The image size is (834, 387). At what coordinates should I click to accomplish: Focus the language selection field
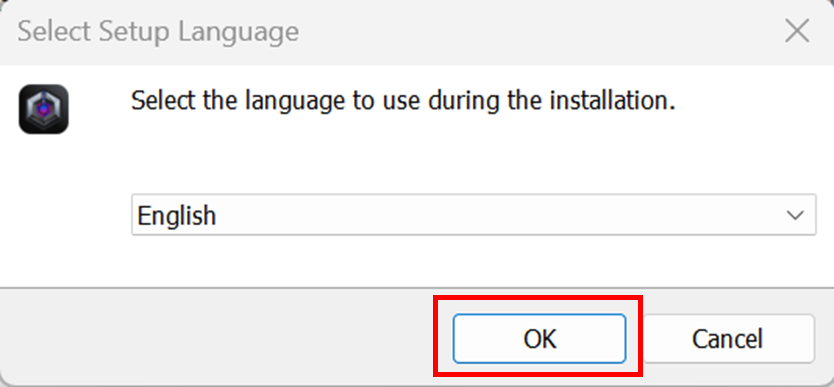(x=473, y=215)
